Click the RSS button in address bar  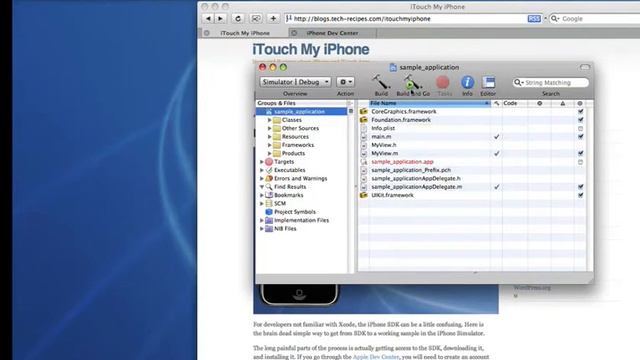pos(534,19)
